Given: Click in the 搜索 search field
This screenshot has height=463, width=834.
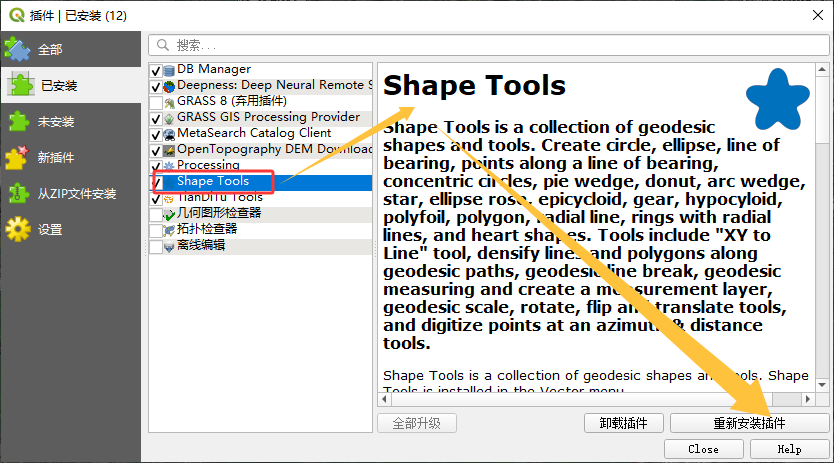Looking at the screenshot, I should coord(488,45).
